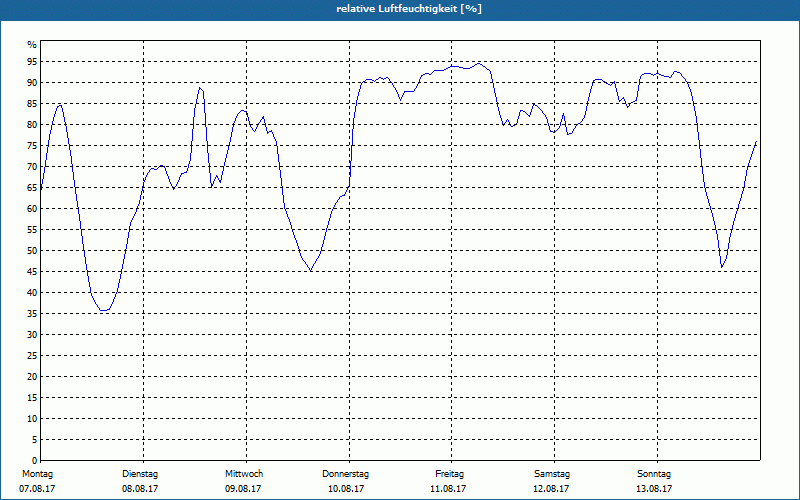
Task: Select the 'Montag' day label
Action: click(x=37, y=474)
